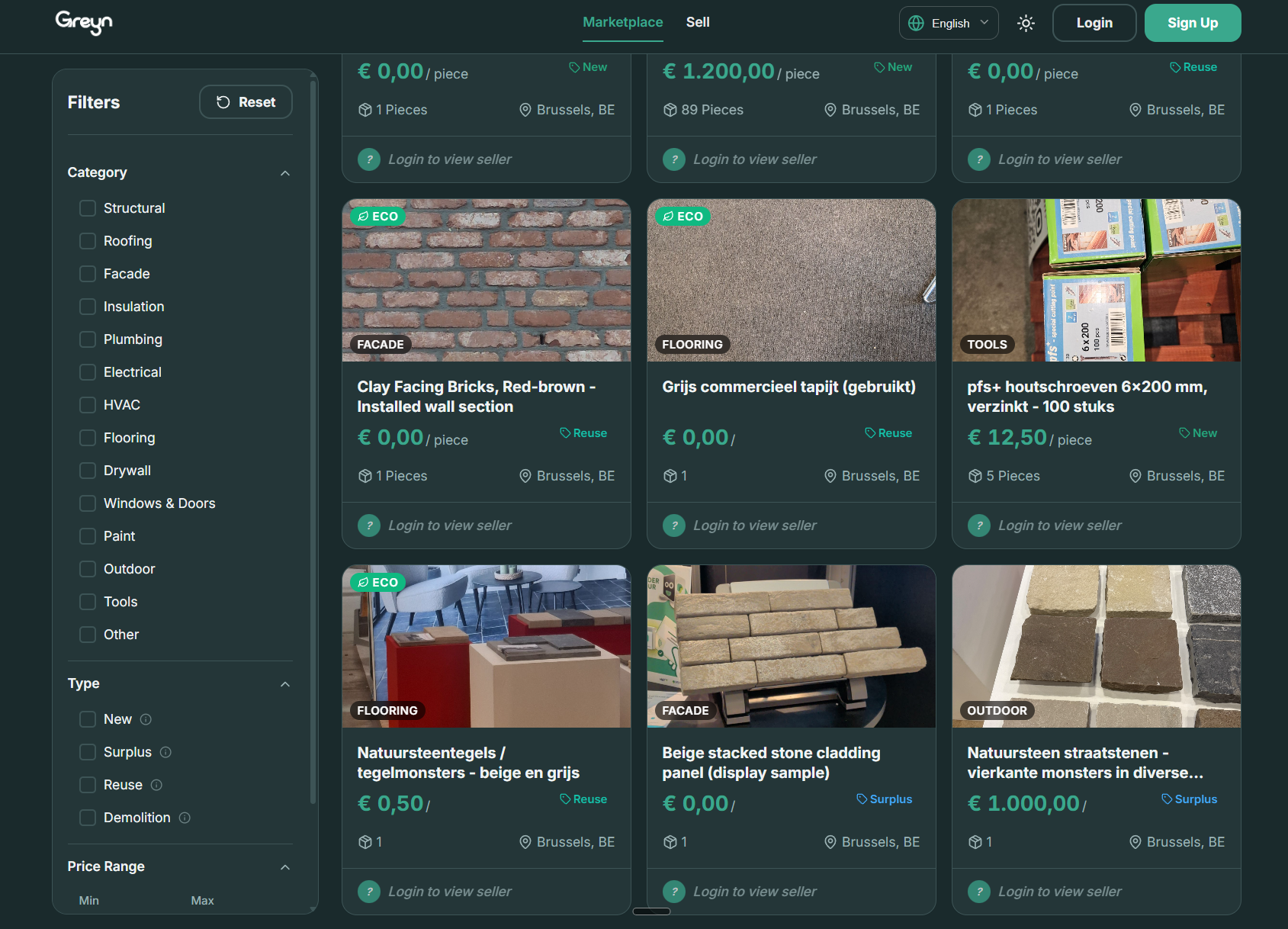The width and height of the screenshot is (1288, 929).
Task: Click Login to view seller on tapijt card
Action: (754, 526)
